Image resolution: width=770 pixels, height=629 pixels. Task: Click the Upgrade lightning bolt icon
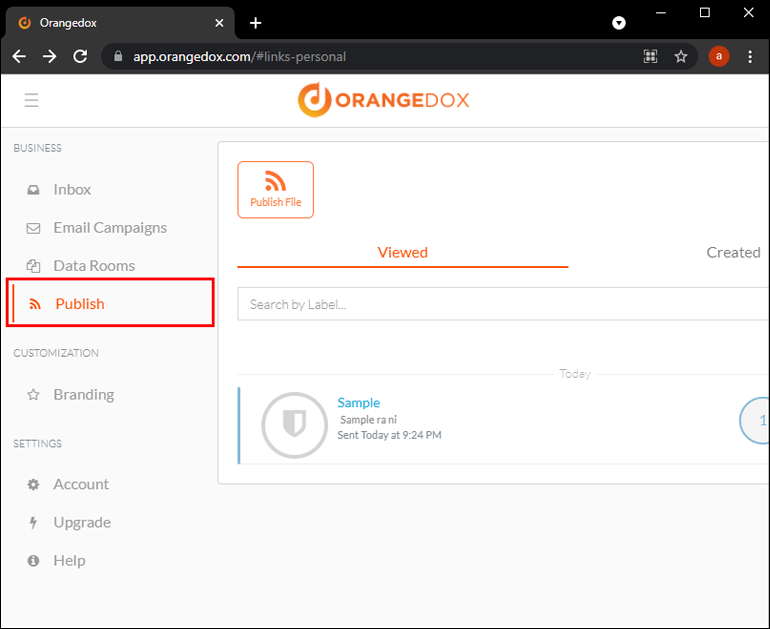click(x=33, y=523)
